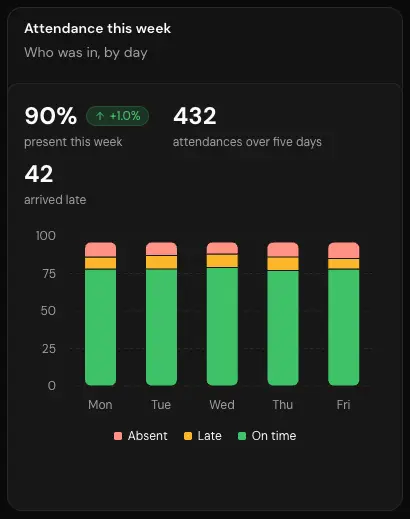Click the Wed axis label
The width and height of the screenshot is (410, 519).
tap(222, 405)
